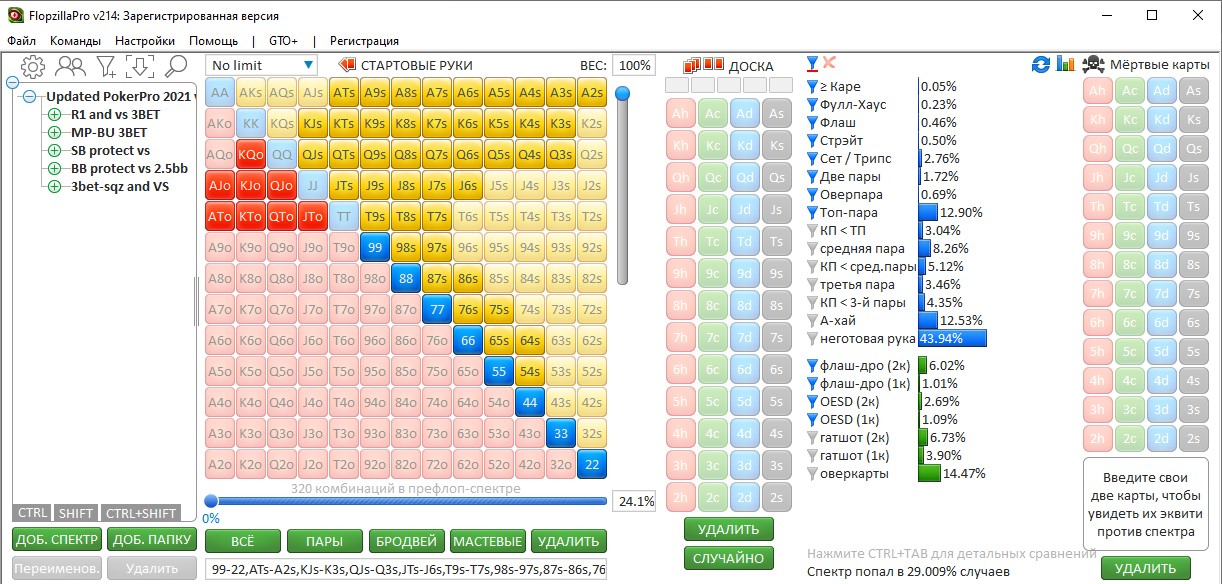Select the 99 pair cell
Screen dimensions: 1222x584
click(374, 248)
